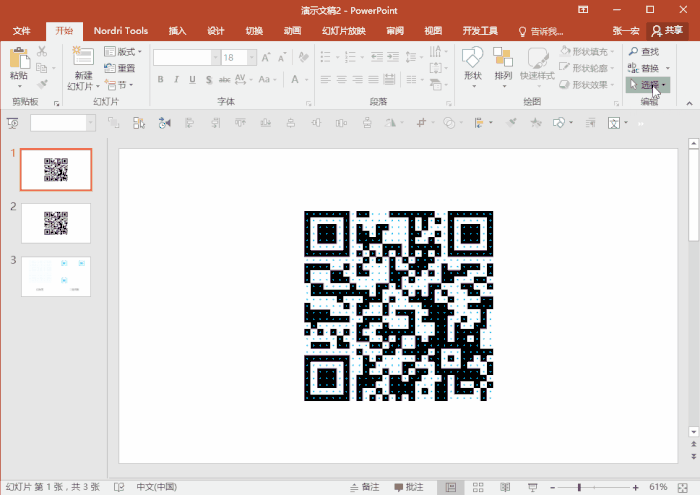Switch to Reading view icon
700x495 pixels.
[505, 487]
